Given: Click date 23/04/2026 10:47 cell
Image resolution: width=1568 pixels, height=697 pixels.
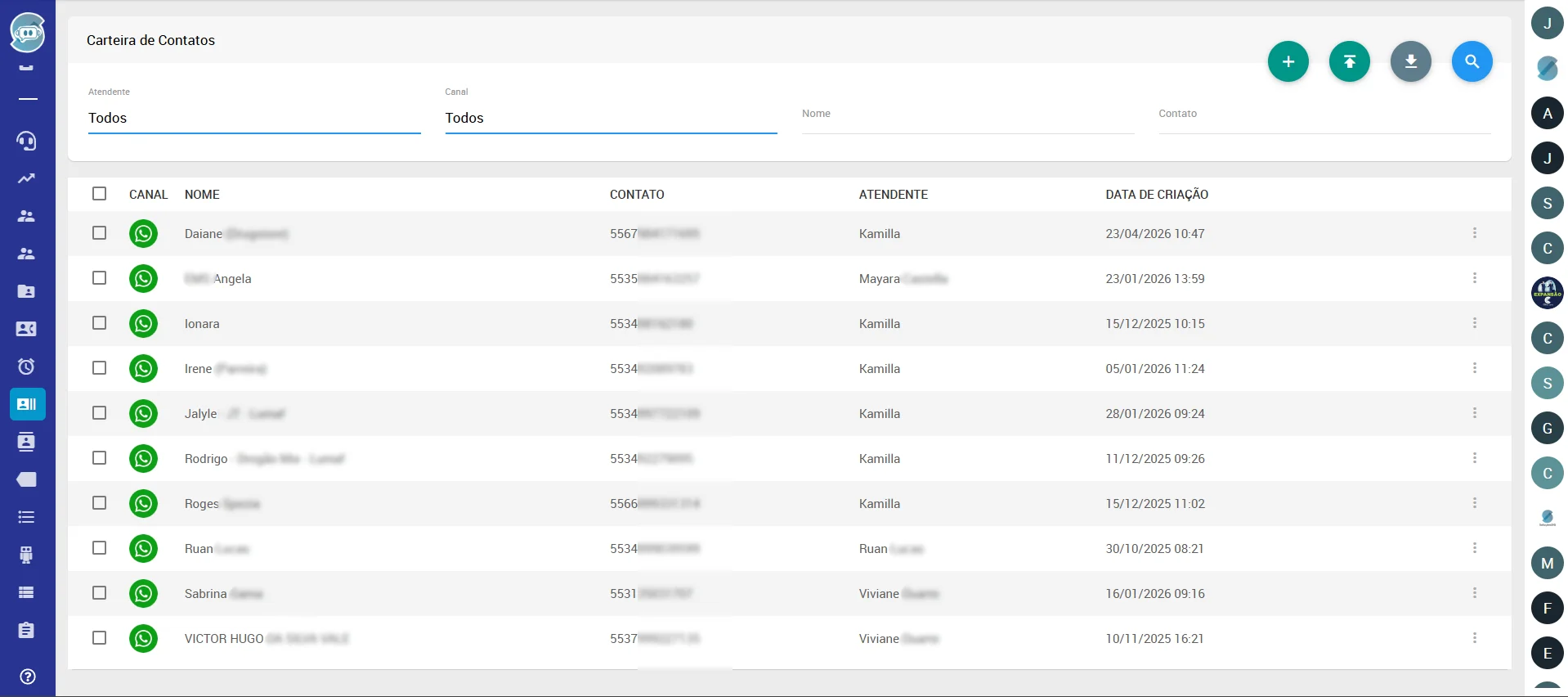Looking at the screenshot, I should 1155,234.
